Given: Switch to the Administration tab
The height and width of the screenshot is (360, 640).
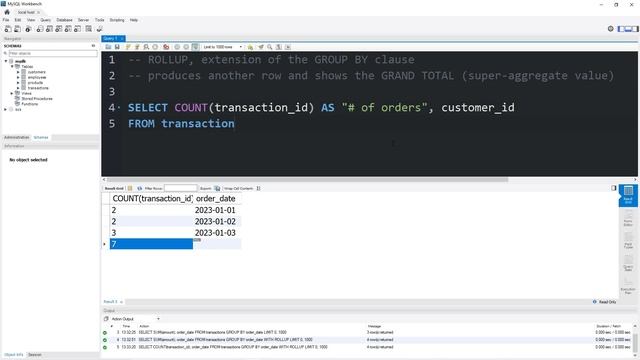Looking at the screenshot, I should coord(17,138).
